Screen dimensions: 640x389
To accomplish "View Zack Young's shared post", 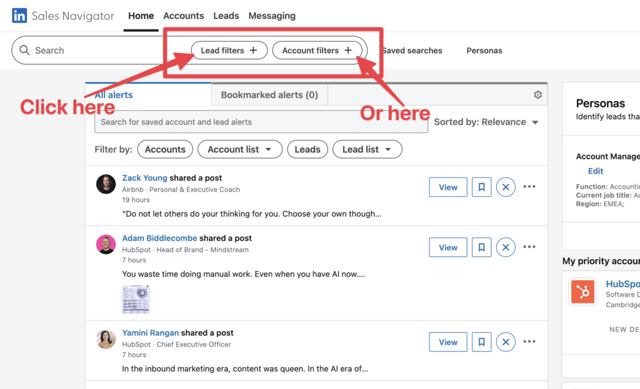I will [x=448, y=187].
